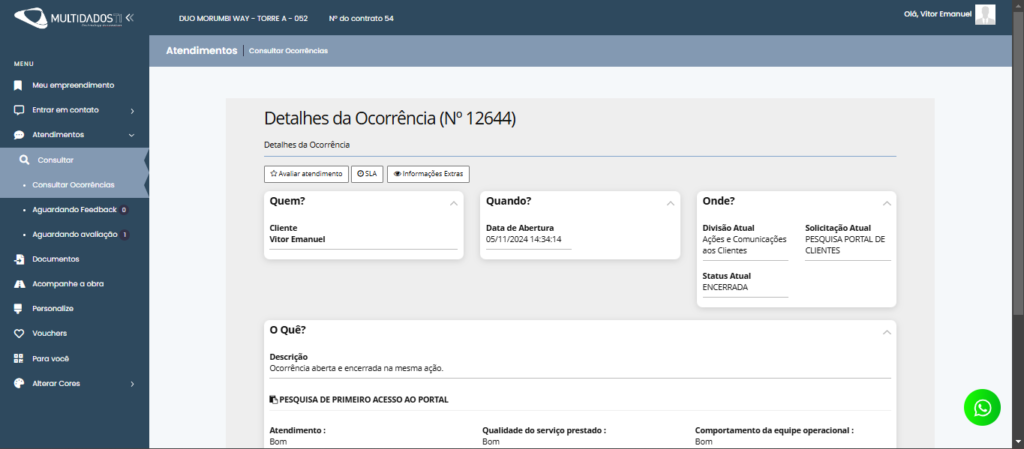Click the WhatsApp chat floating icon
This screenshot has width=1024, height=449.
tap(982, 407)
